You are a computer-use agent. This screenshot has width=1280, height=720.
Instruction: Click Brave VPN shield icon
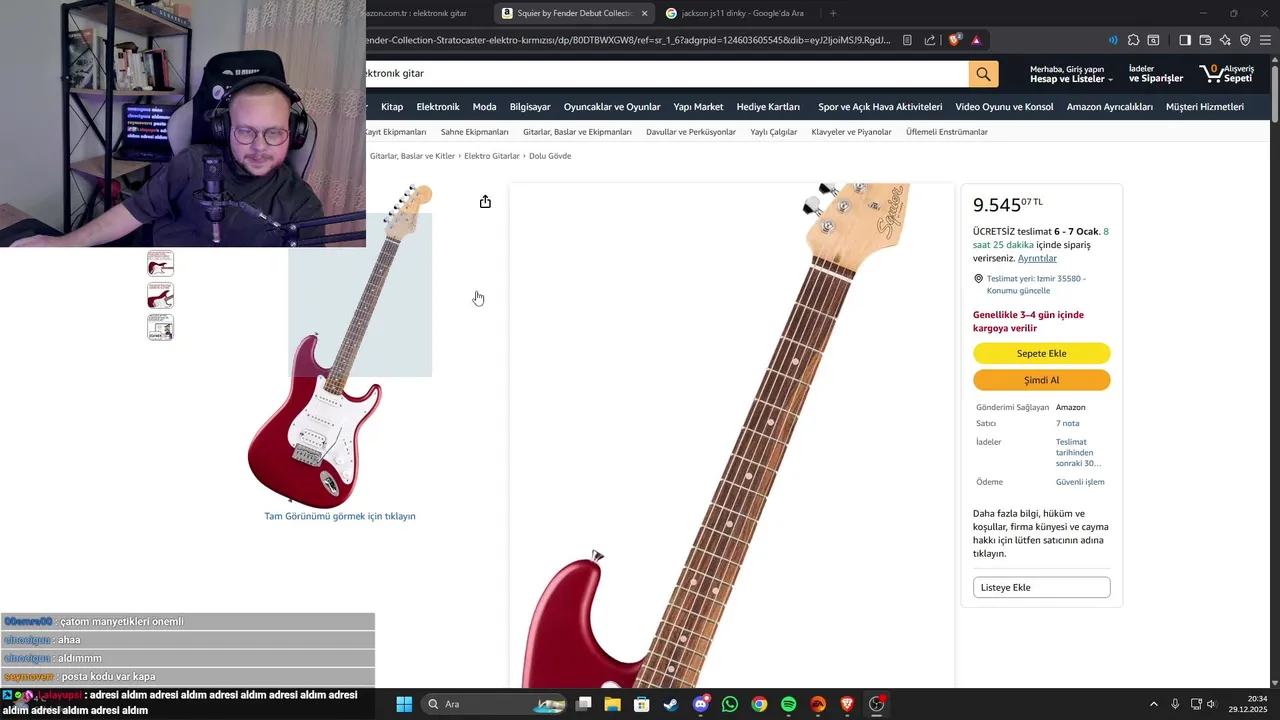point(1245,40)
